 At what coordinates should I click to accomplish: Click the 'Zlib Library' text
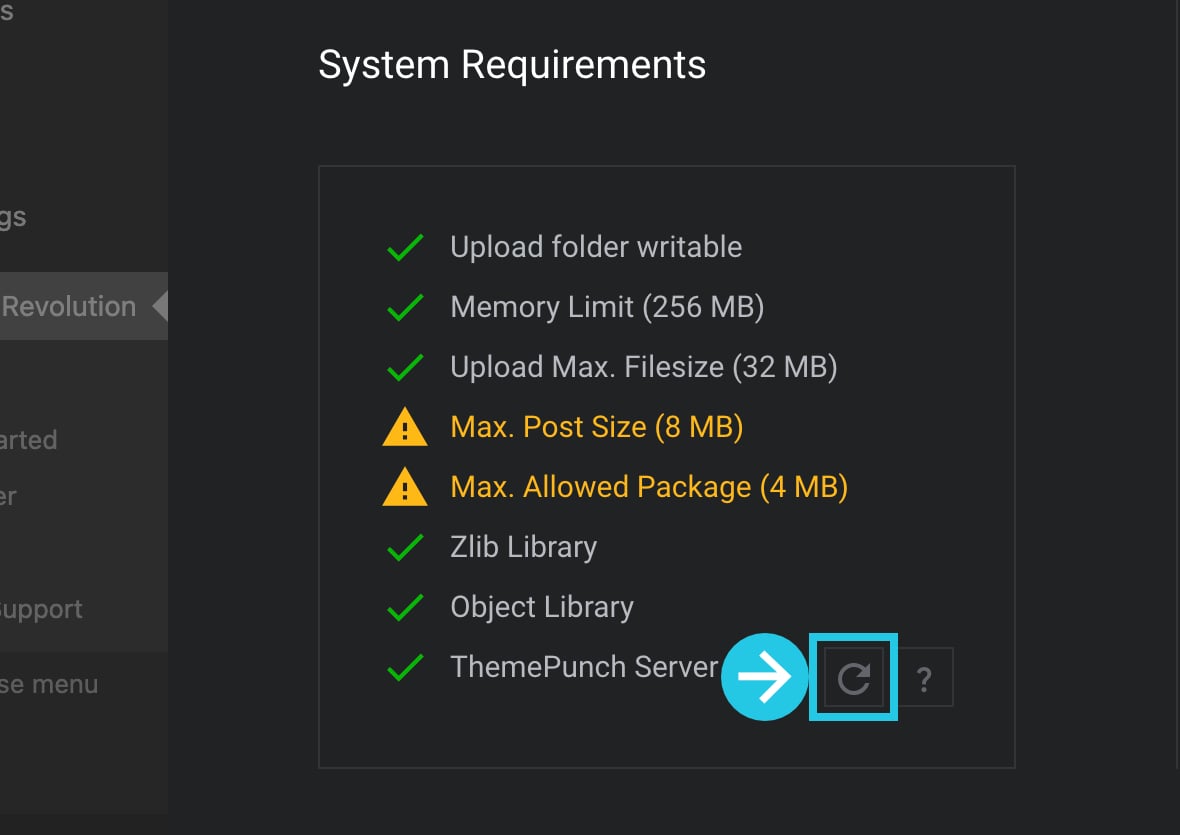524,548
